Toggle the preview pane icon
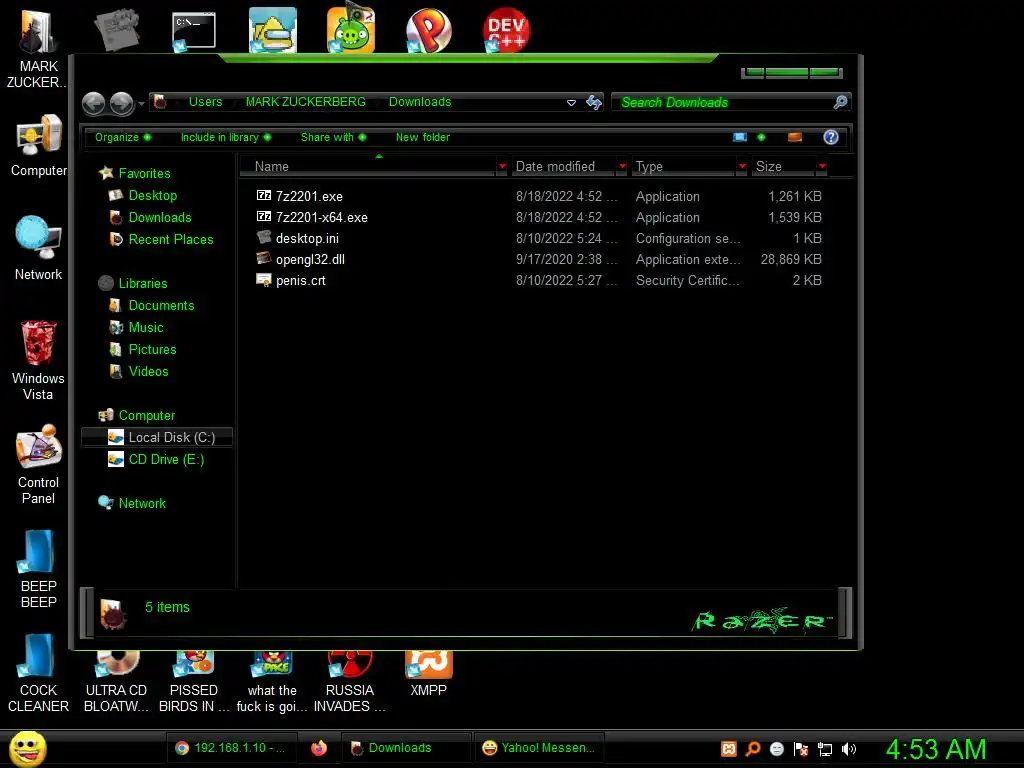Viewport: 1024px width, 768px height. [794, 137]
